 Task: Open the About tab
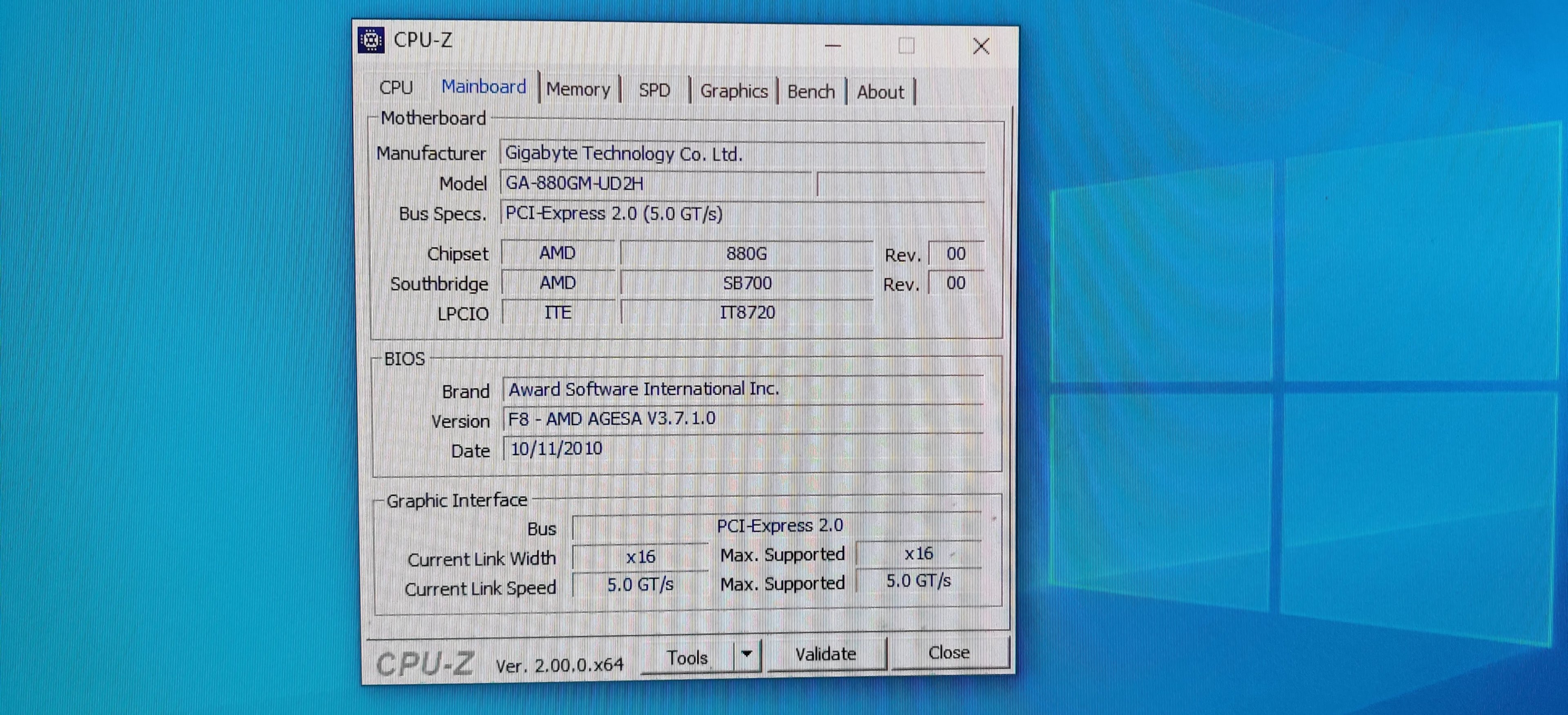click(880, 93)
